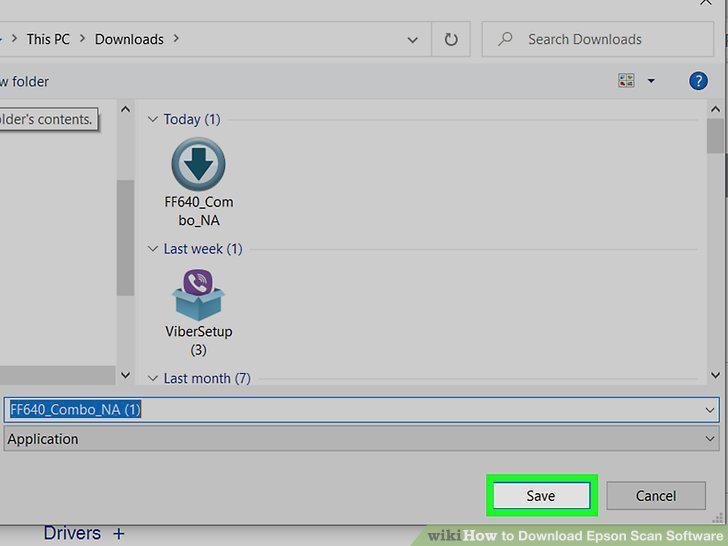Image resolution: width=728 pixels, height=546 pixels.
Task: Open the Help question mark icon
Action: (698, 81)
